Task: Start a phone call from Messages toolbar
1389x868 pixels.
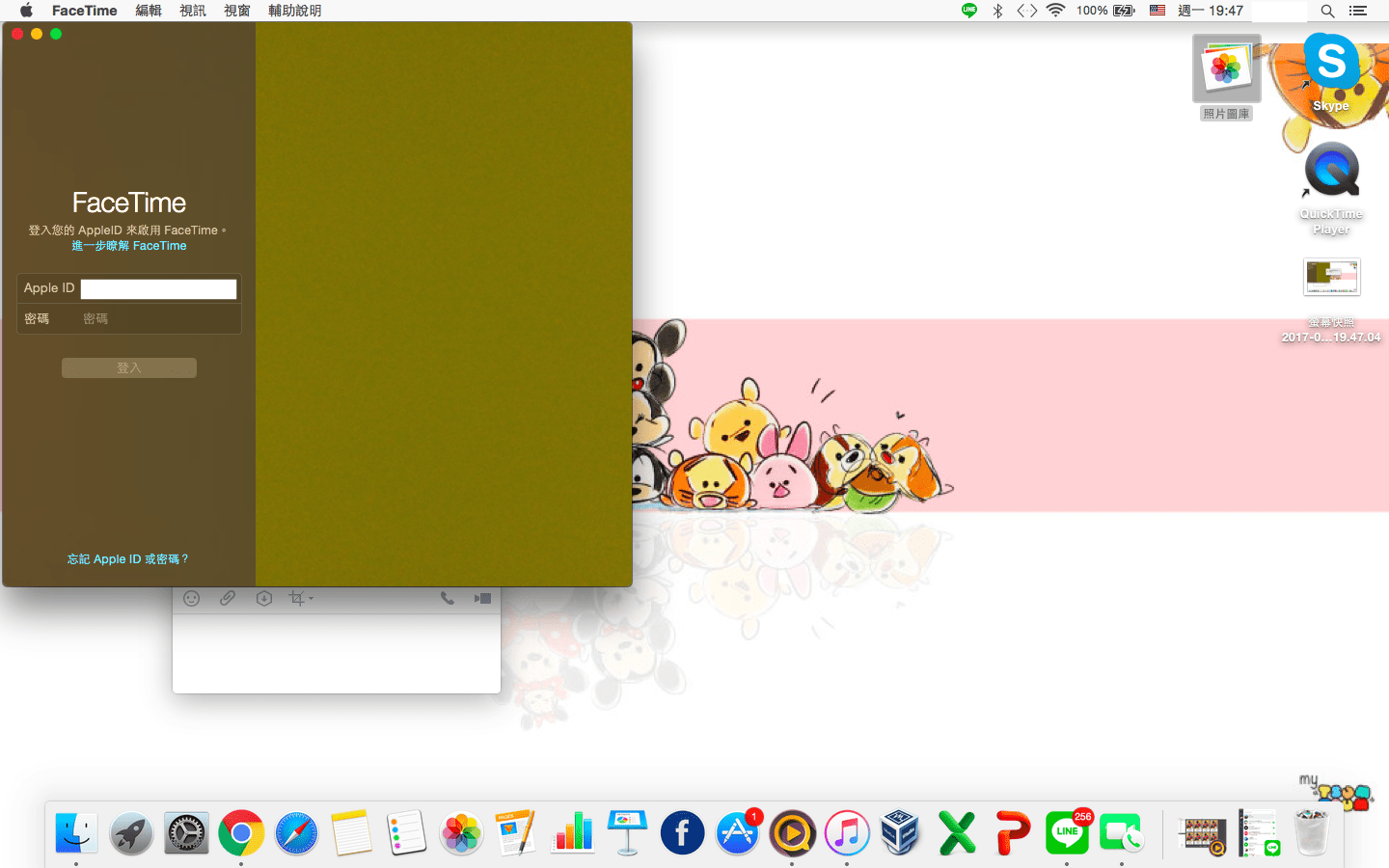Action: [x=448, y=598]
